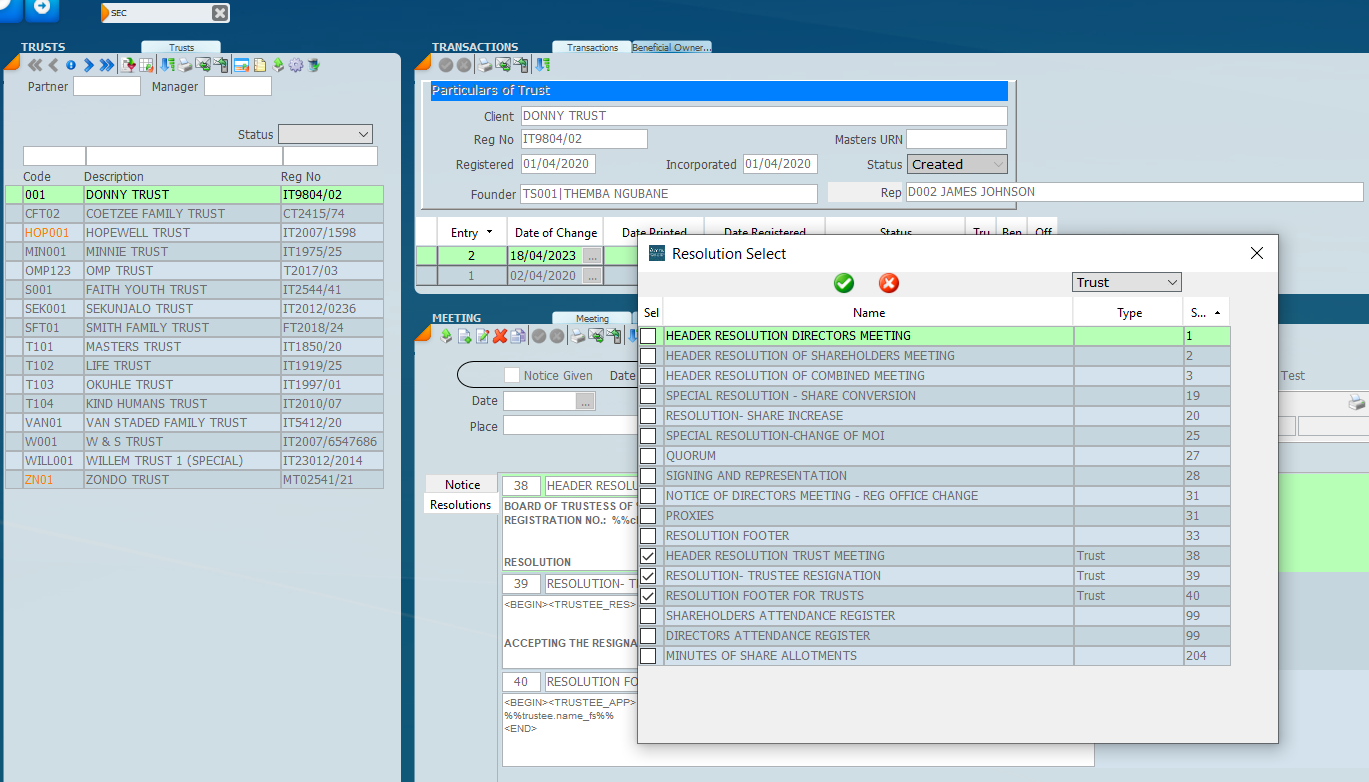Open the Trusts toolbar settings gear
The image size is (1369, 782).
(296, 65)
